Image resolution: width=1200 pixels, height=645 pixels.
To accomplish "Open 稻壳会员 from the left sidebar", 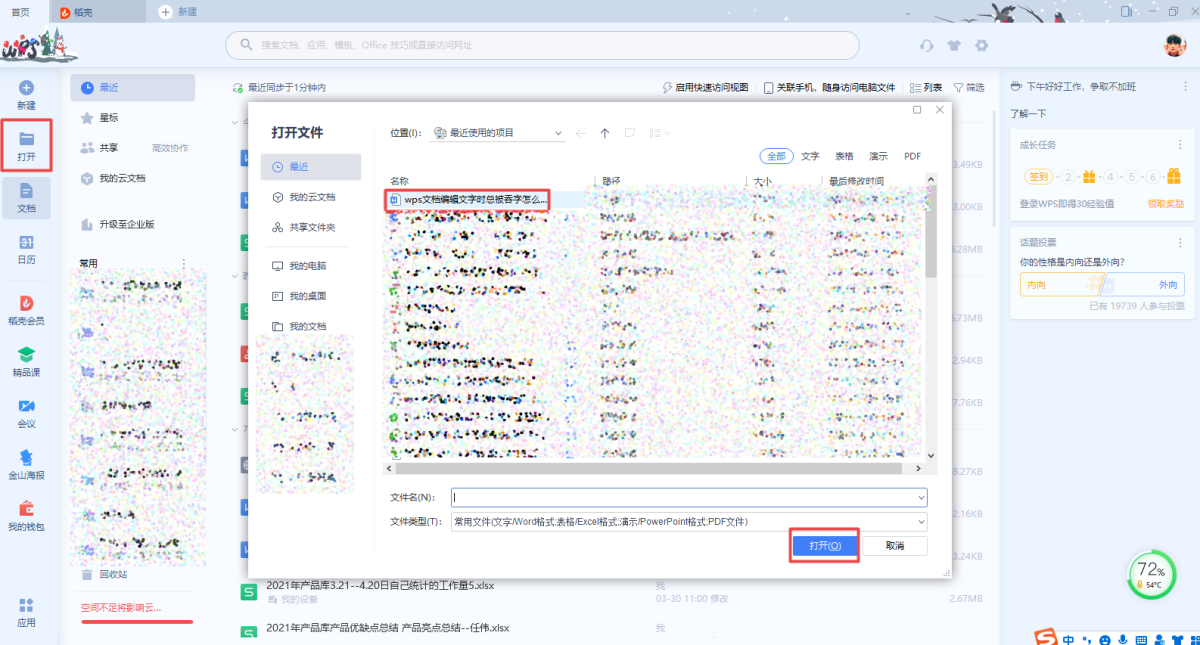I will click(27, 303).
